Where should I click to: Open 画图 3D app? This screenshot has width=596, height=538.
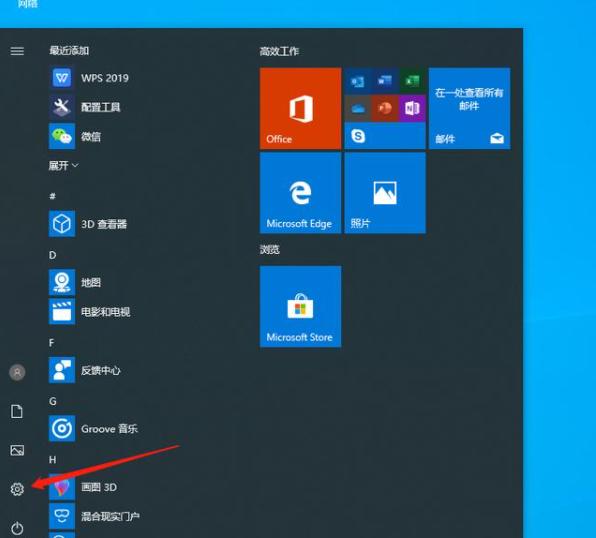click(x=83, y=487)
